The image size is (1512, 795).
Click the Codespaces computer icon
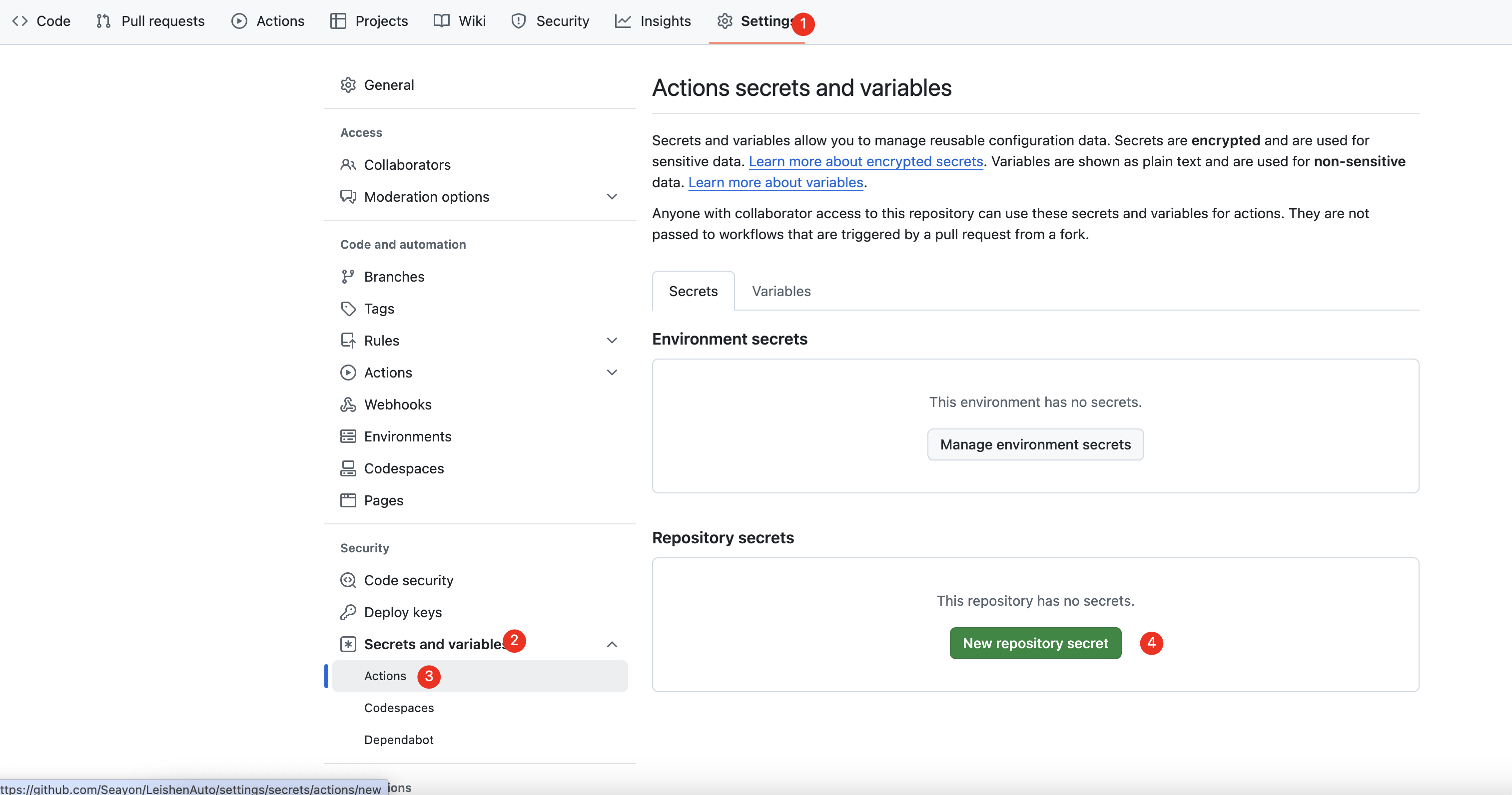(348, 468)
